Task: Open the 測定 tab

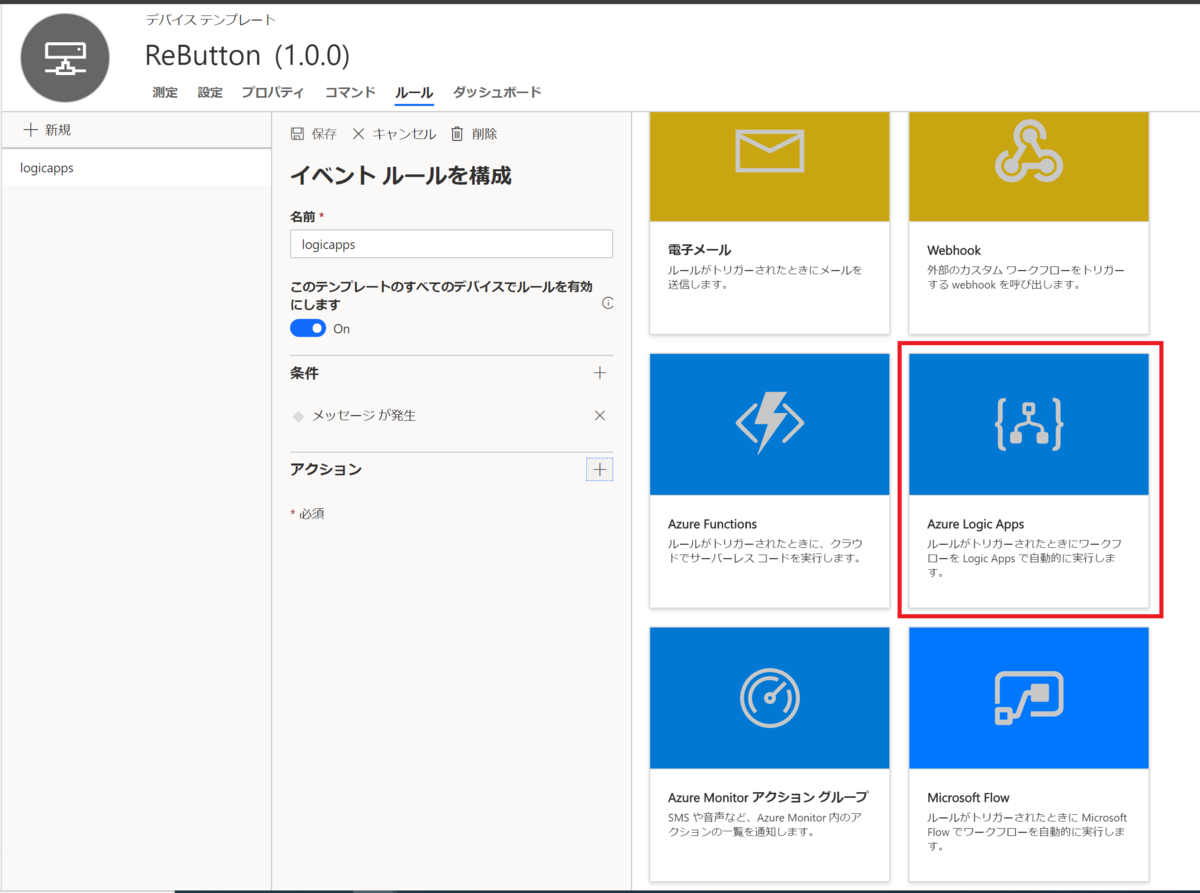Action: [x=165, y=93]
